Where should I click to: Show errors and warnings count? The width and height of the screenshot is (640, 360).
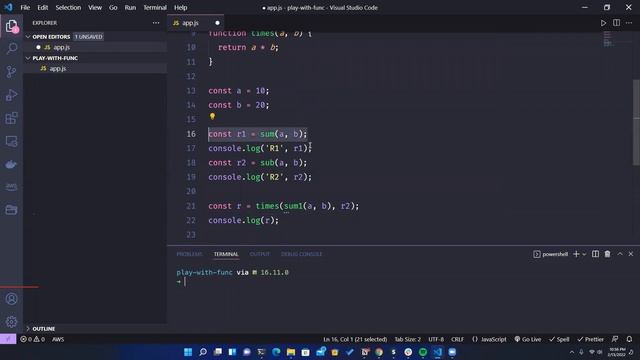(33, 339)
